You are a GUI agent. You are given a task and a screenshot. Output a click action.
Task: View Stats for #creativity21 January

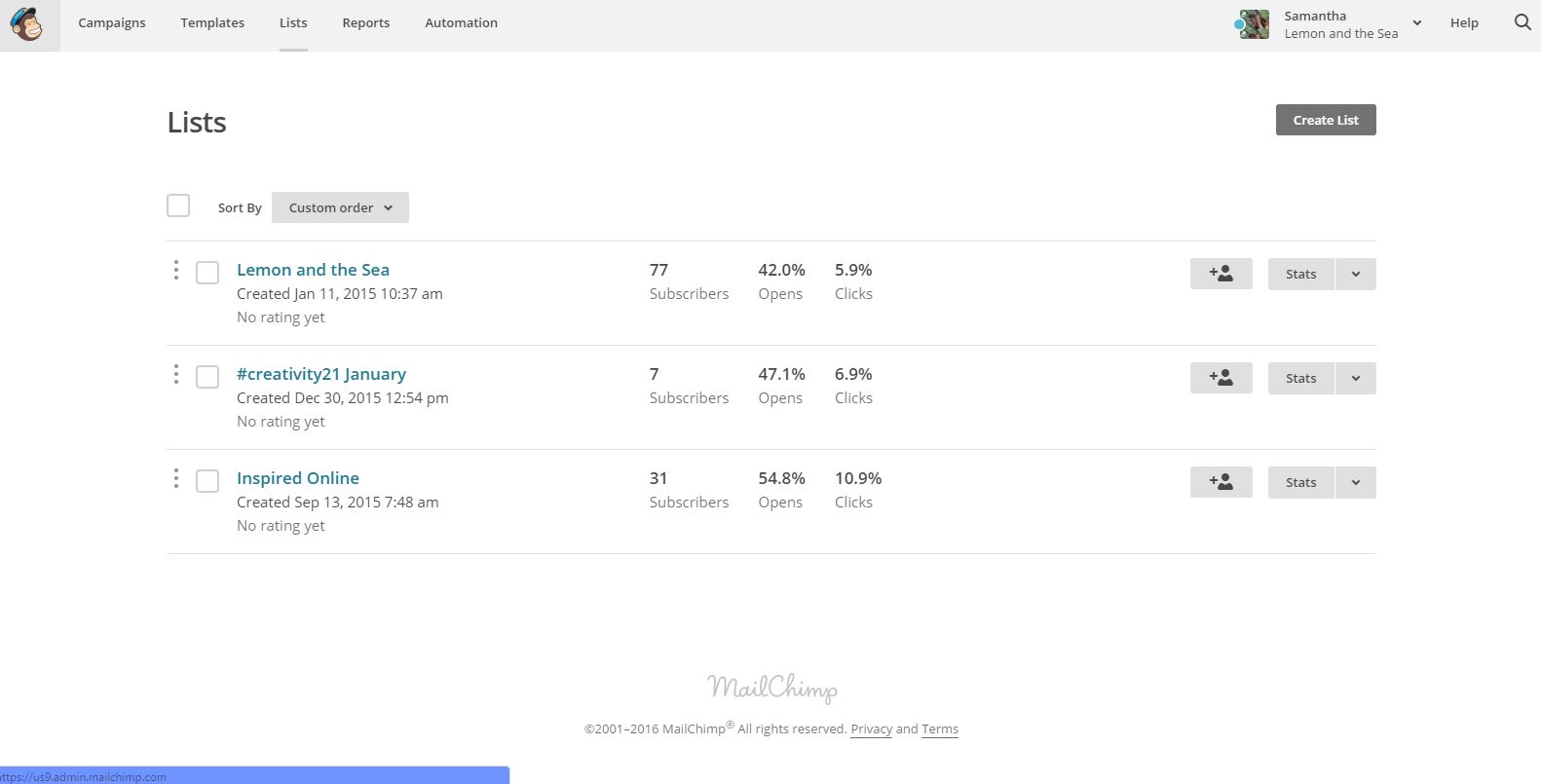pyautogui.click(x=1300, y=378)
